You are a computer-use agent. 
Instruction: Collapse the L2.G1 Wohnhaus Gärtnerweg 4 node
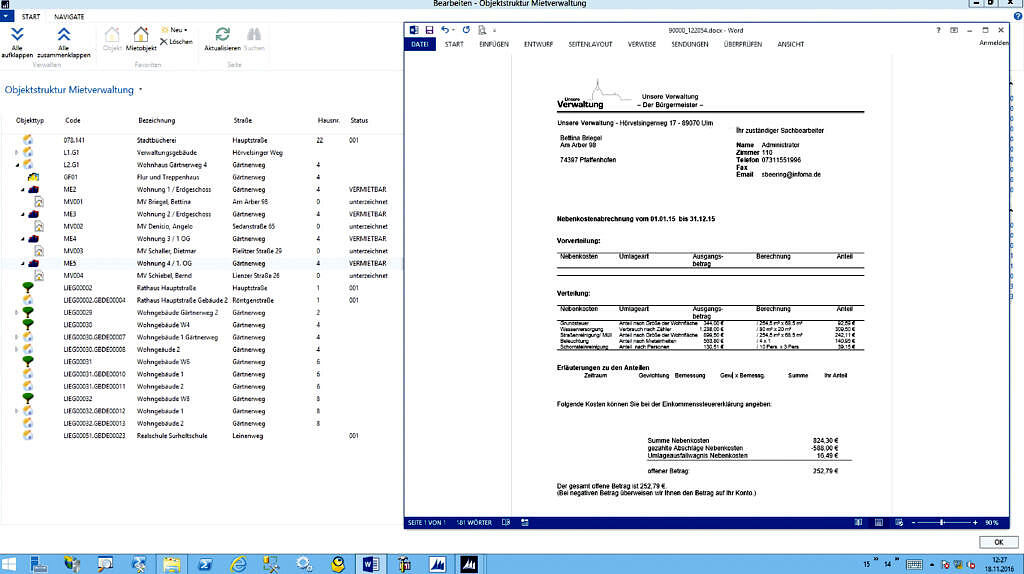tap(16, 165)
